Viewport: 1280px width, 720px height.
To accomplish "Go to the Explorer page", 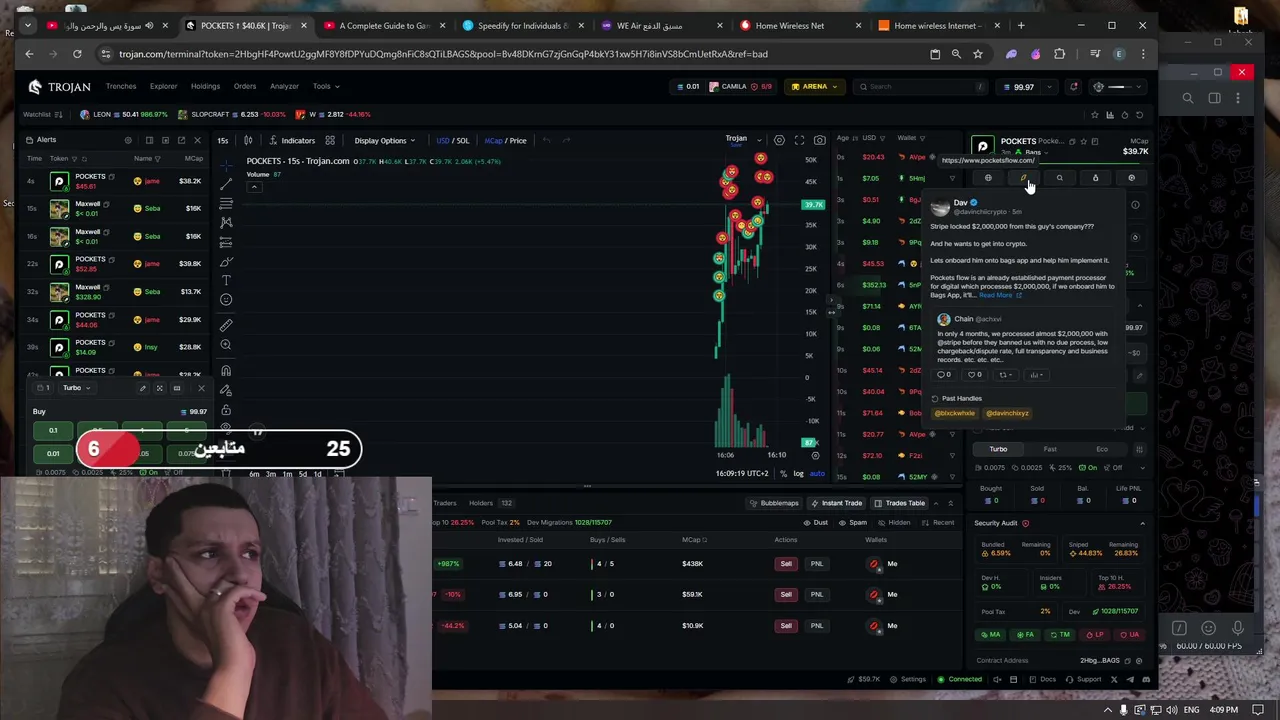I will 163,86.
